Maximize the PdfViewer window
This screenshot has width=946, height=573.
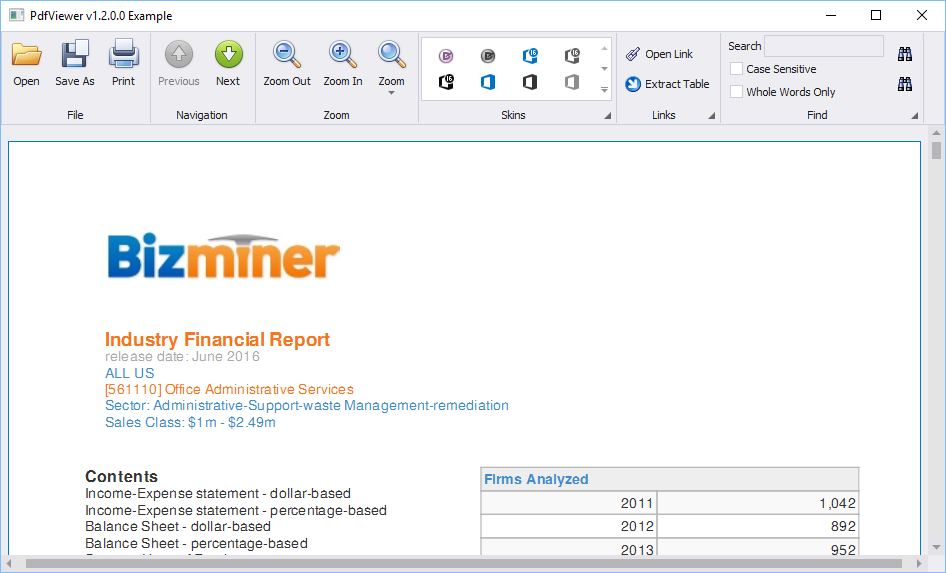(x=876, y=15)
